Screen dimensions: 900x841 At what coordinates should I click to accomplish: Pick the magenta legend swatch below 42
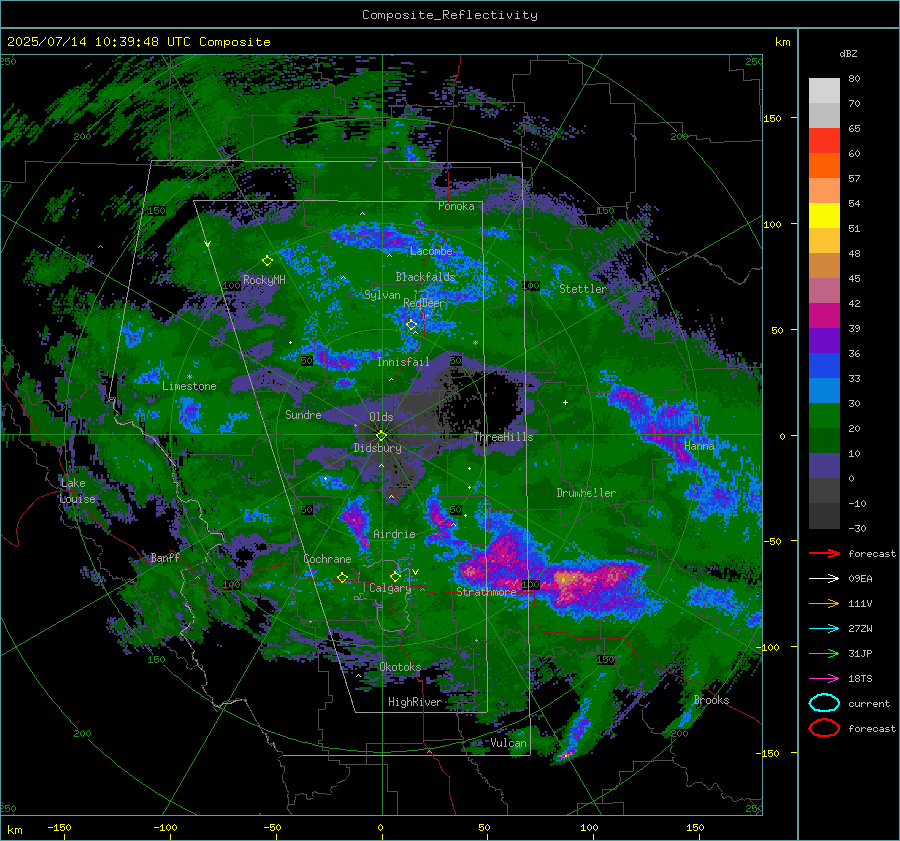(824, 315)
